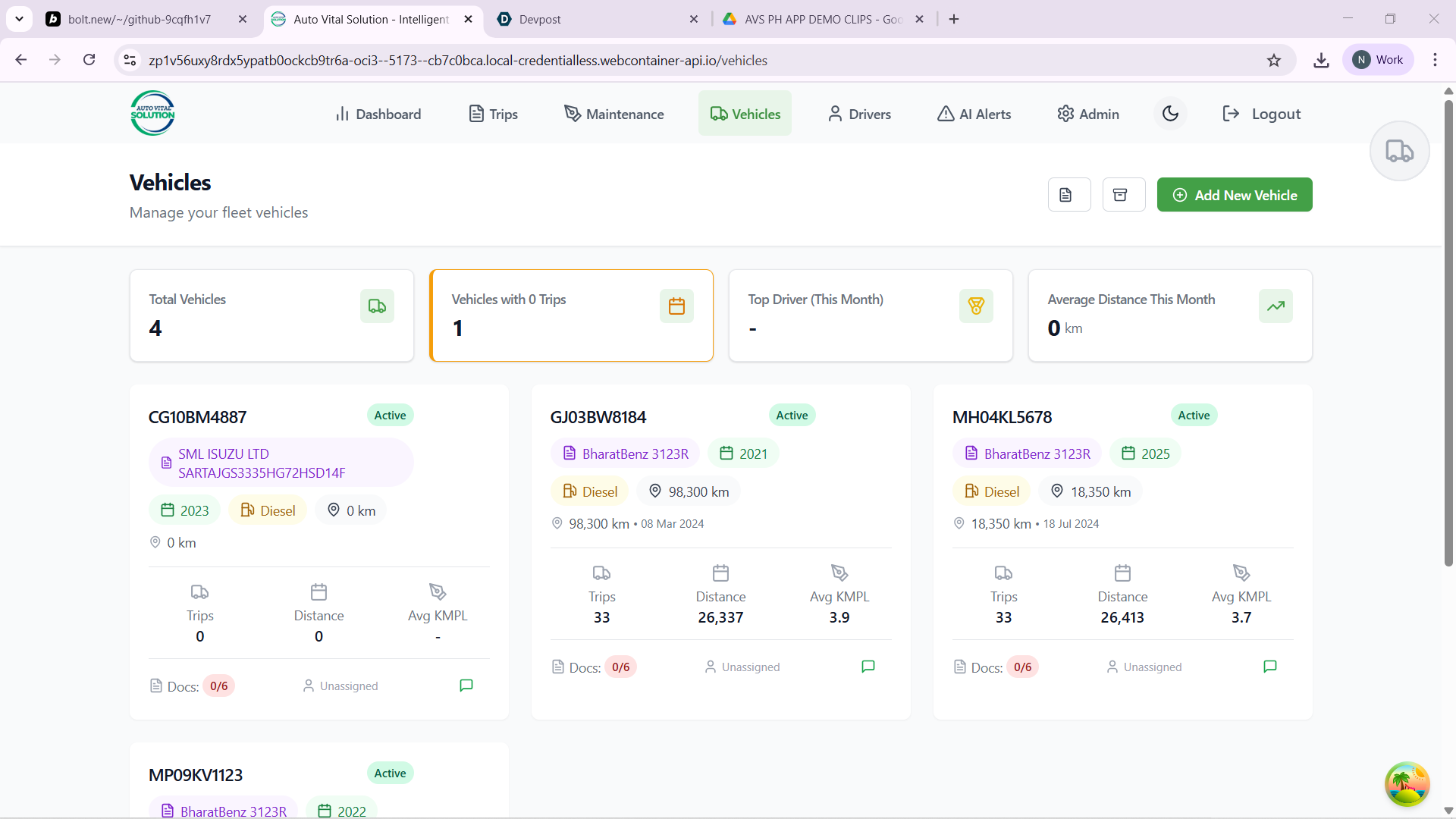Select the Vehicles with 0 Trips card
Viewport: 1456px width, 819px height.
pos(571,315)
